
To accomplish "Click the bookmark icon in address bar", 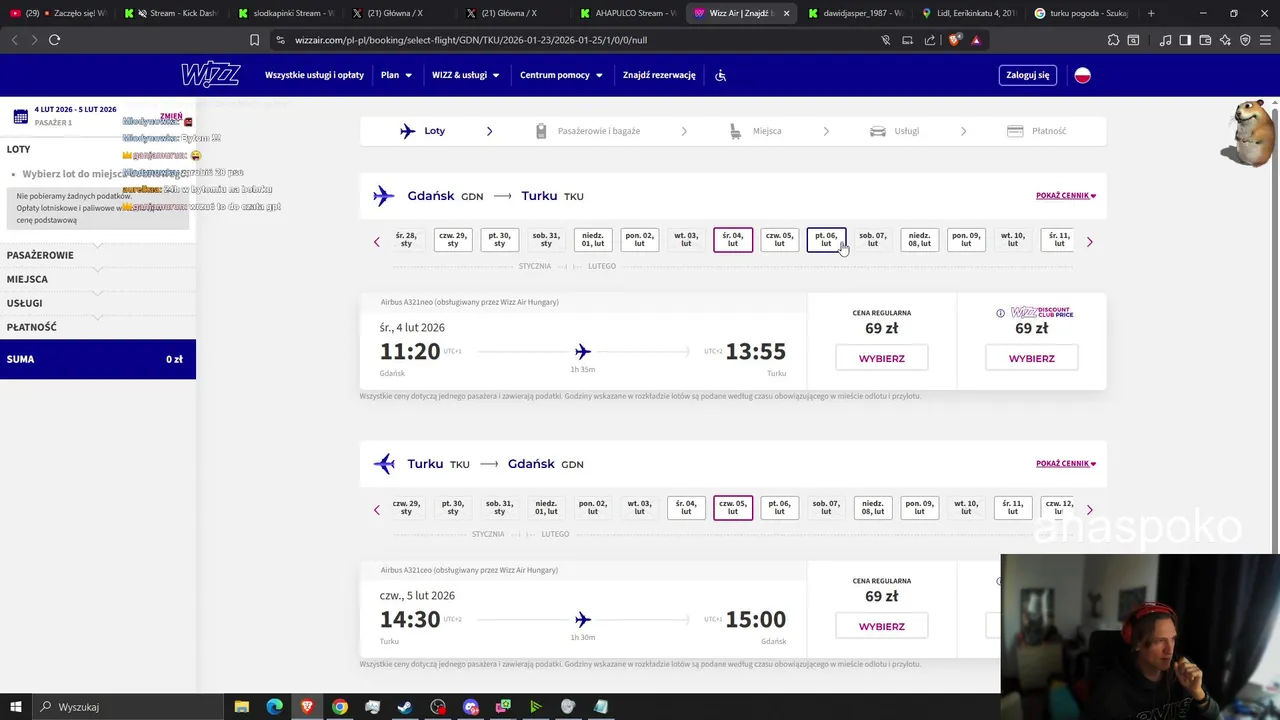I will (x=254, y=40).
